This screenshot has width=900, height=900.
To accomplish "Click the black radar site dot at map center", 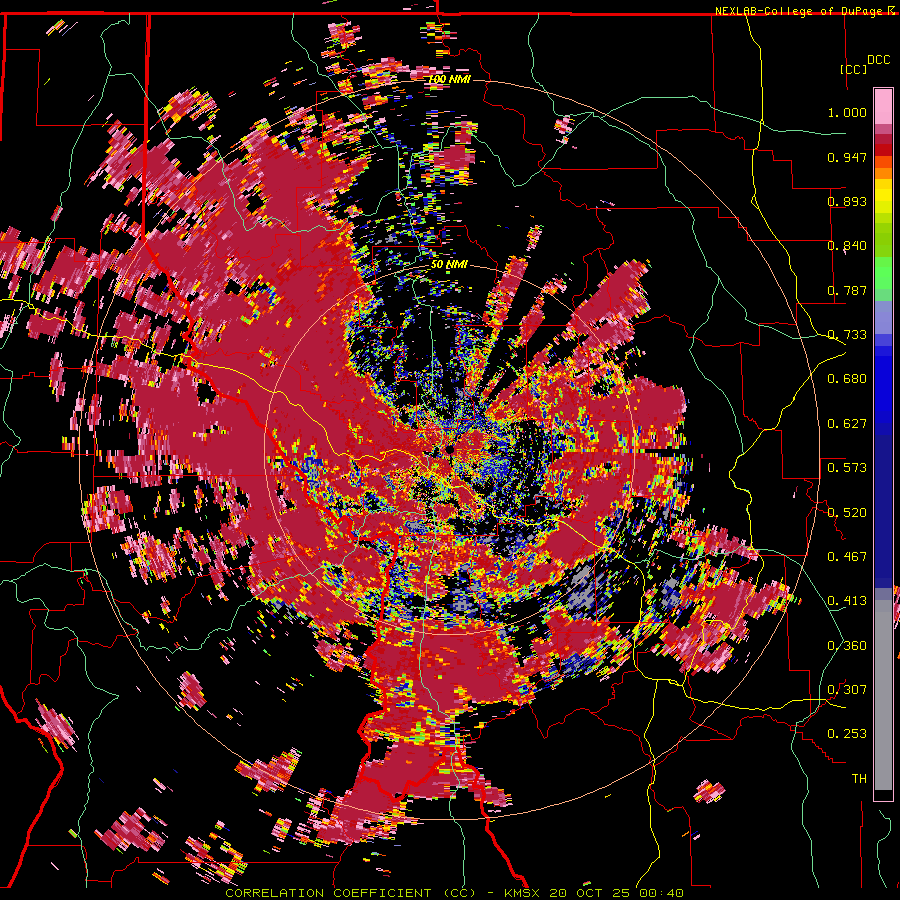I will point(450,450).
